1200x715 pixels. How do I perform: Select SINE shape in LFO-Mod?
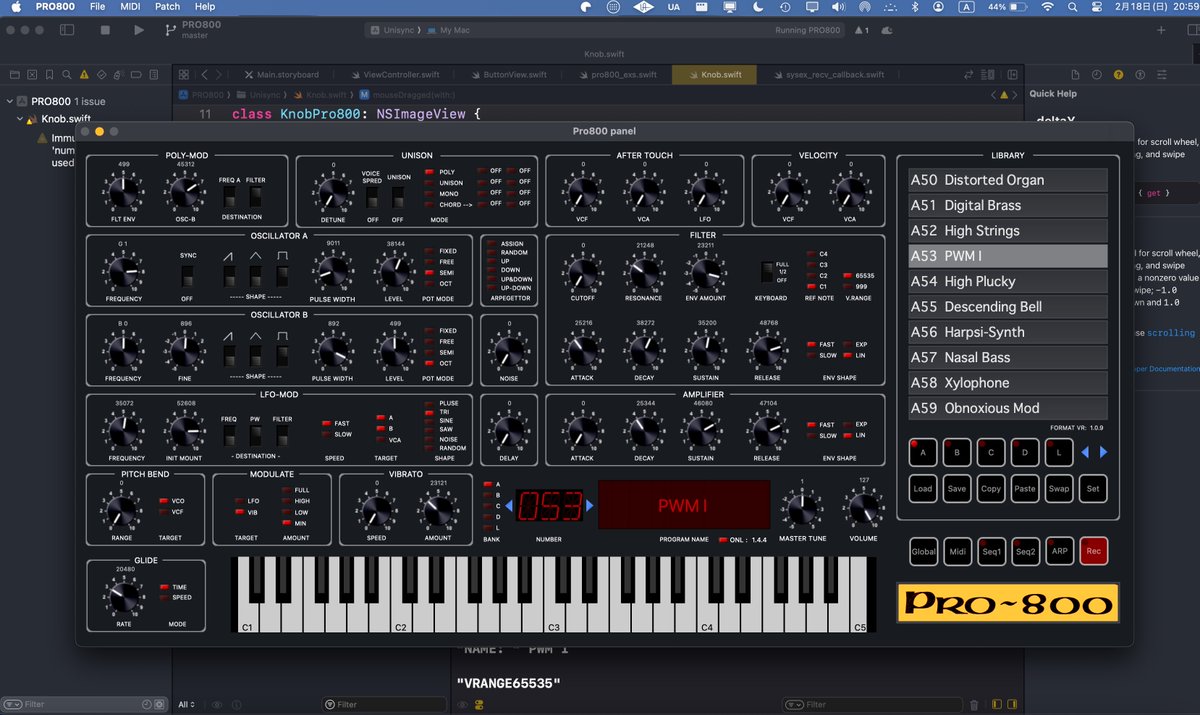(x=428, y=421)
